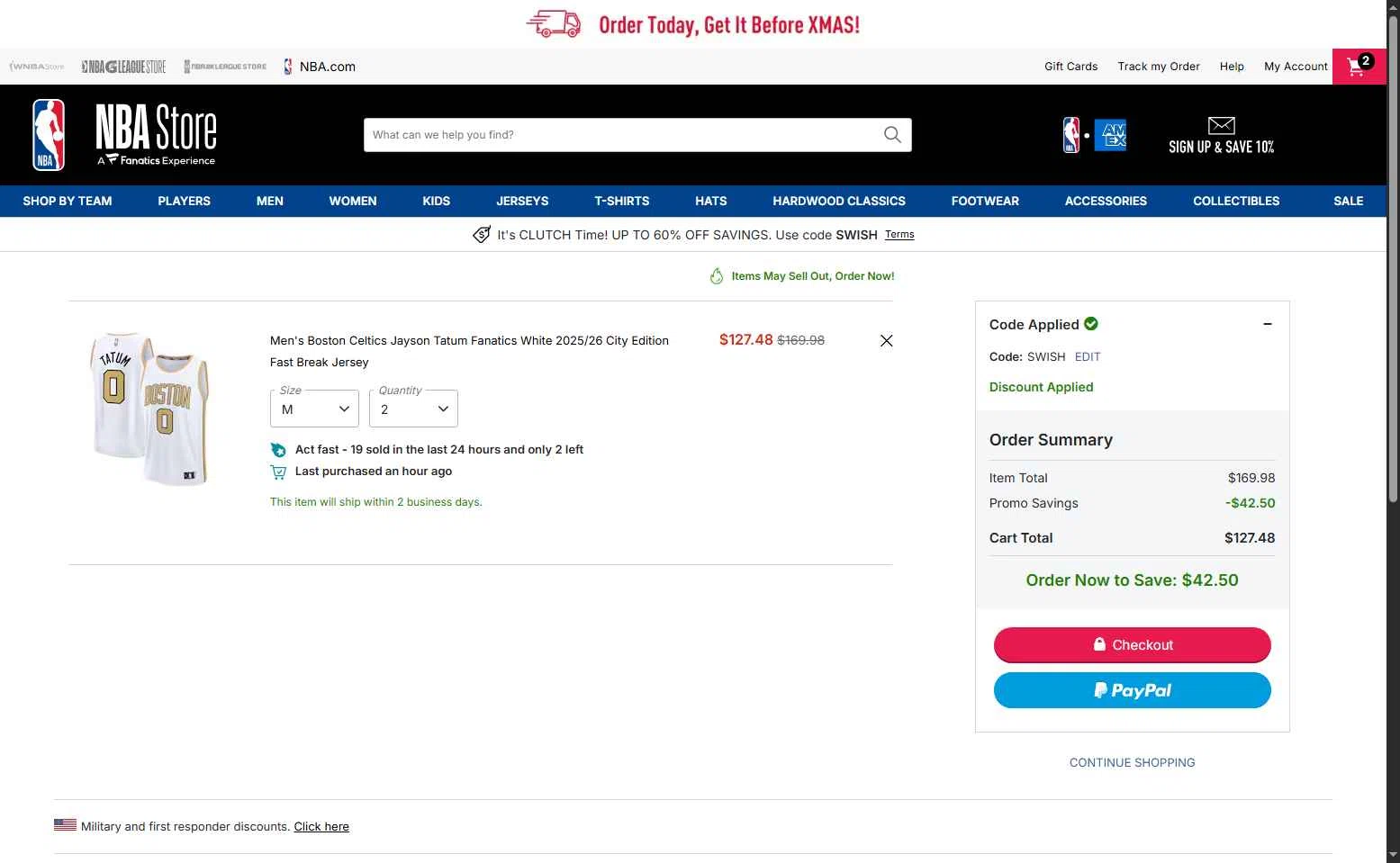Open the NBA 2K League Store logo

coord(225,67)
